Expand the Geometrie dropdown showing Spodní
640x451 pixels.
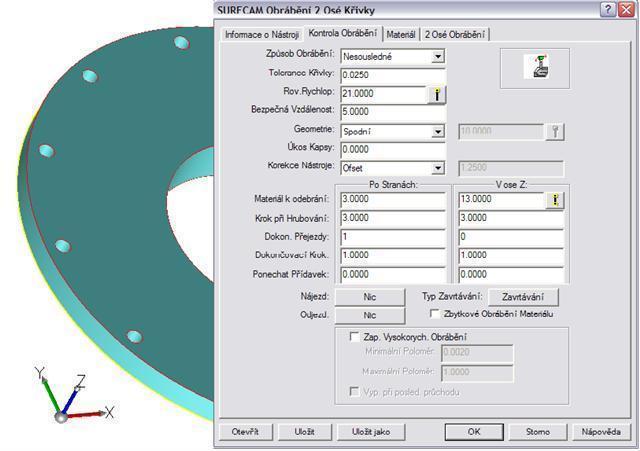438,131
